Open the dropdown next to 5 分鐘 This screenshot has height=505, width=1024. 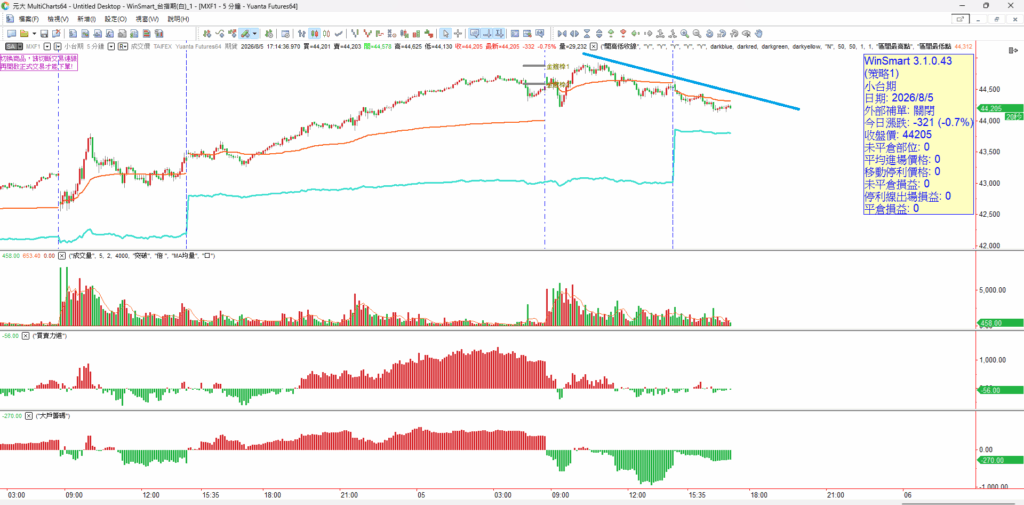point(112,46)
